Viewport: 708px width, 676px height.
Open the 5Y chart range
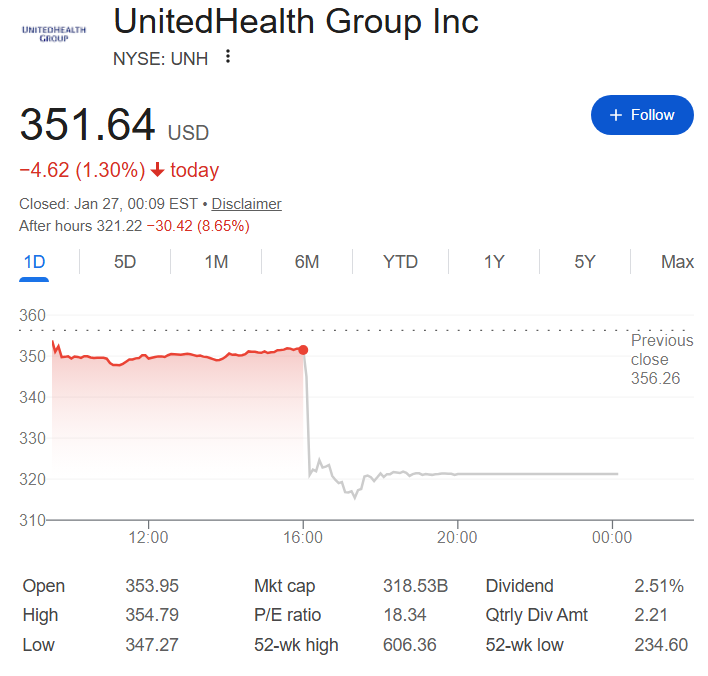click(585, 262)
